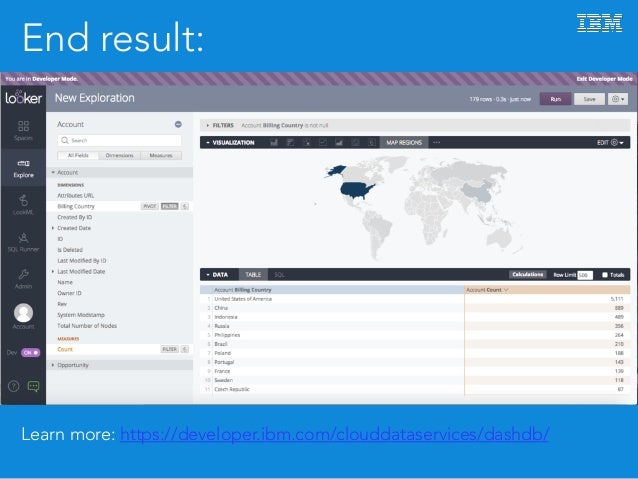Click the info icon on Billing Country row
This screenshot has width=638, height=479.
point(185,206)
